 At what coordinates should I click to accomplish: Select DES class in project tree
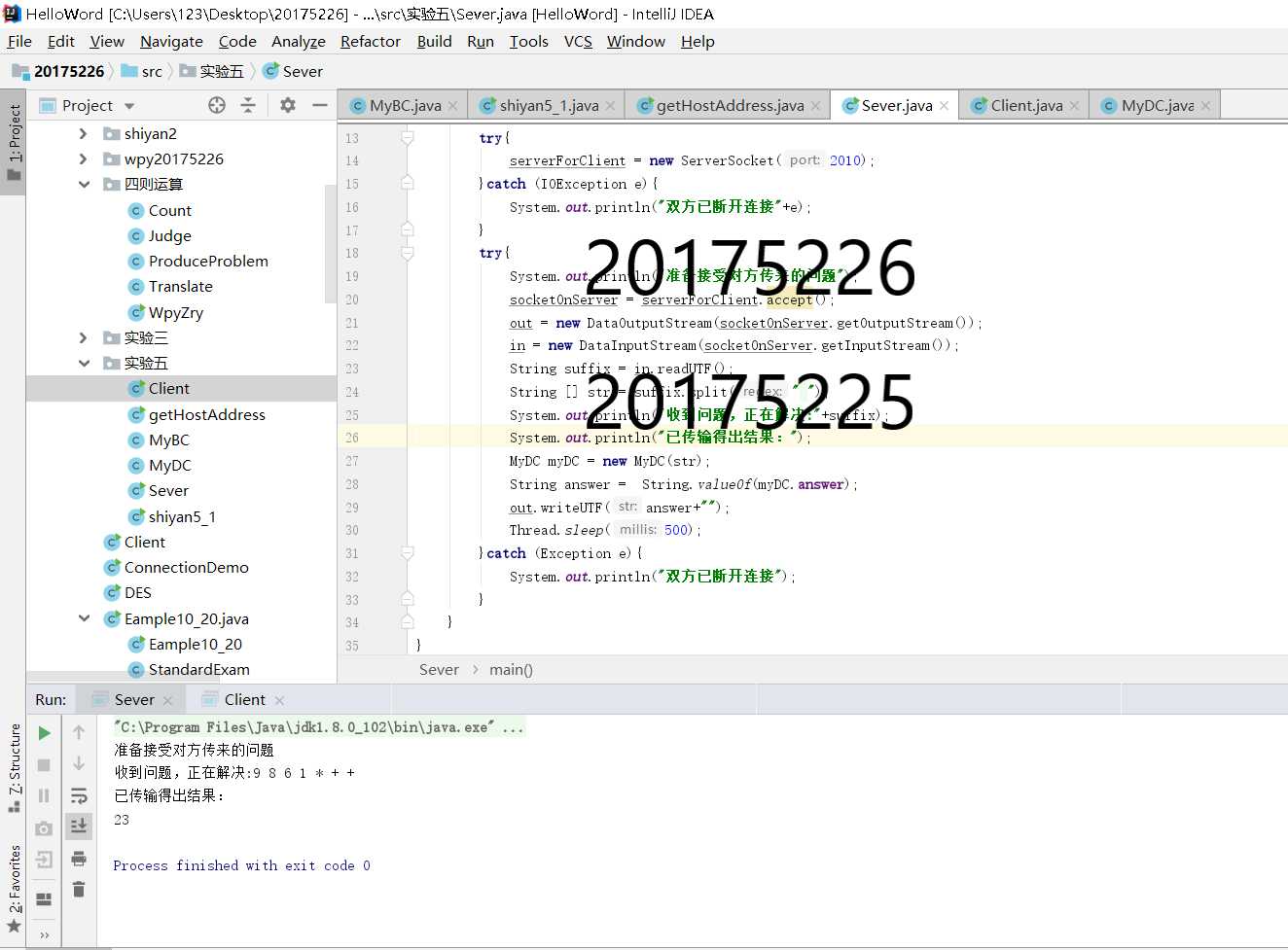click(137, 592)
